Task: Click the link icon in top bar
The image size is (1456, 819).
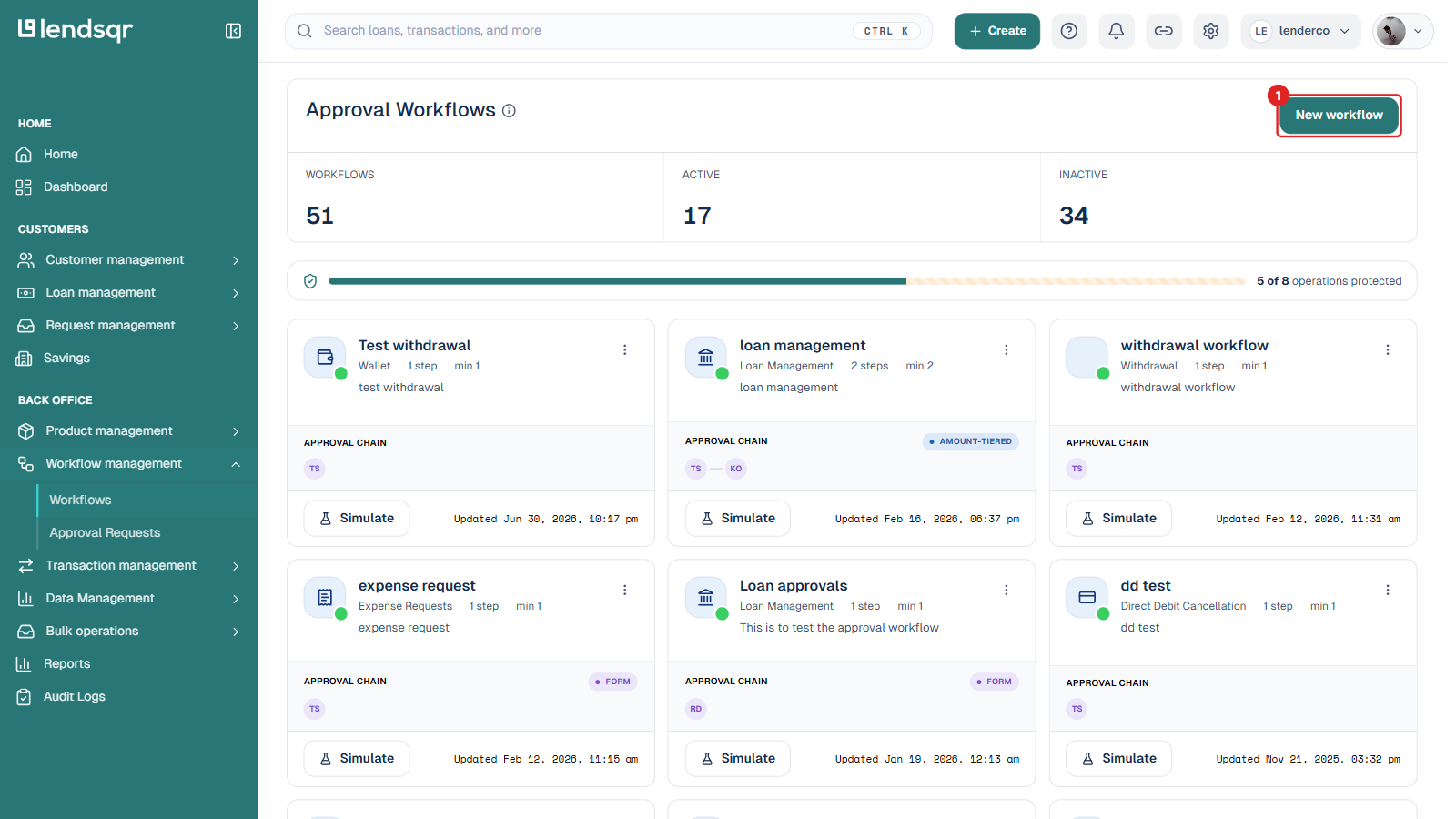Action: [x=1164, y=31]
